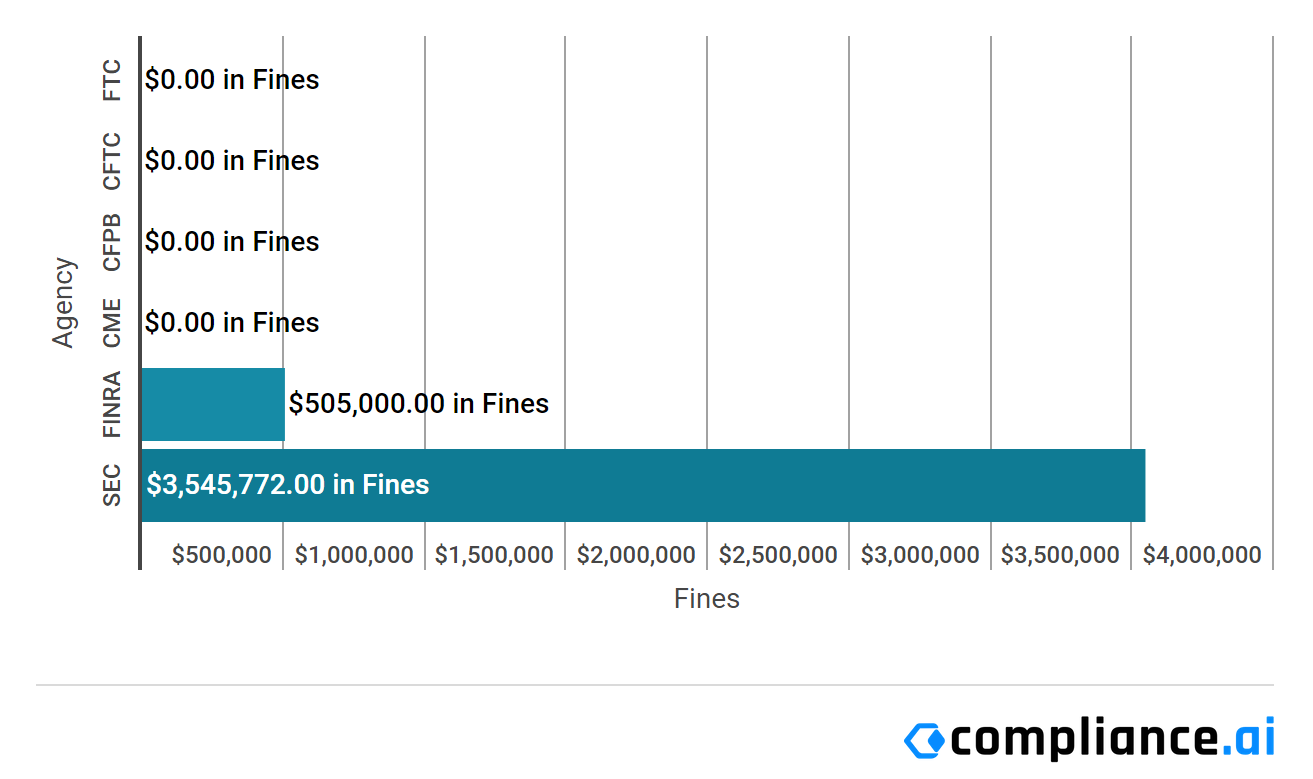Select the FTC agency axis label

112,80
